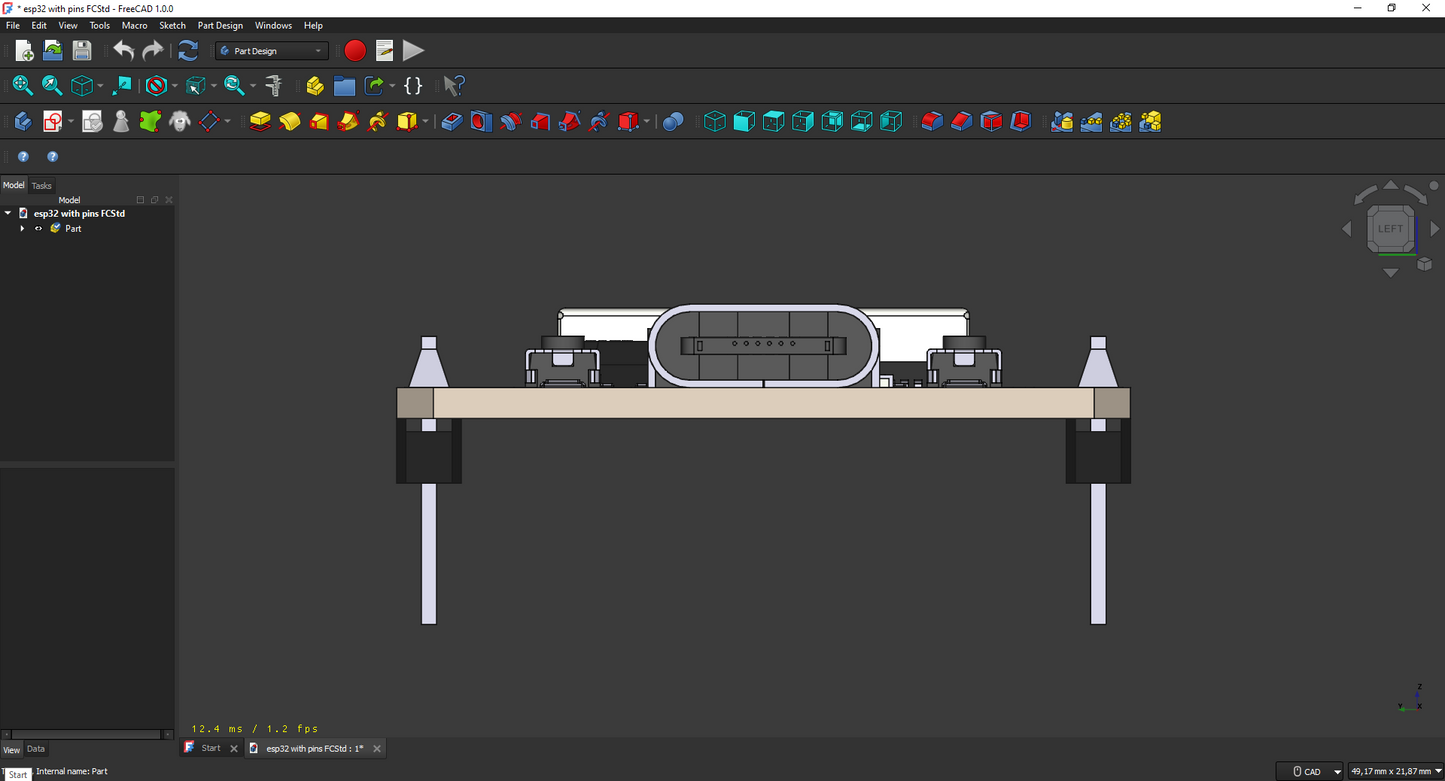Viewport: 1445px width, 781px height.
Task: Click the red macro record button
Action: (355, 51)
